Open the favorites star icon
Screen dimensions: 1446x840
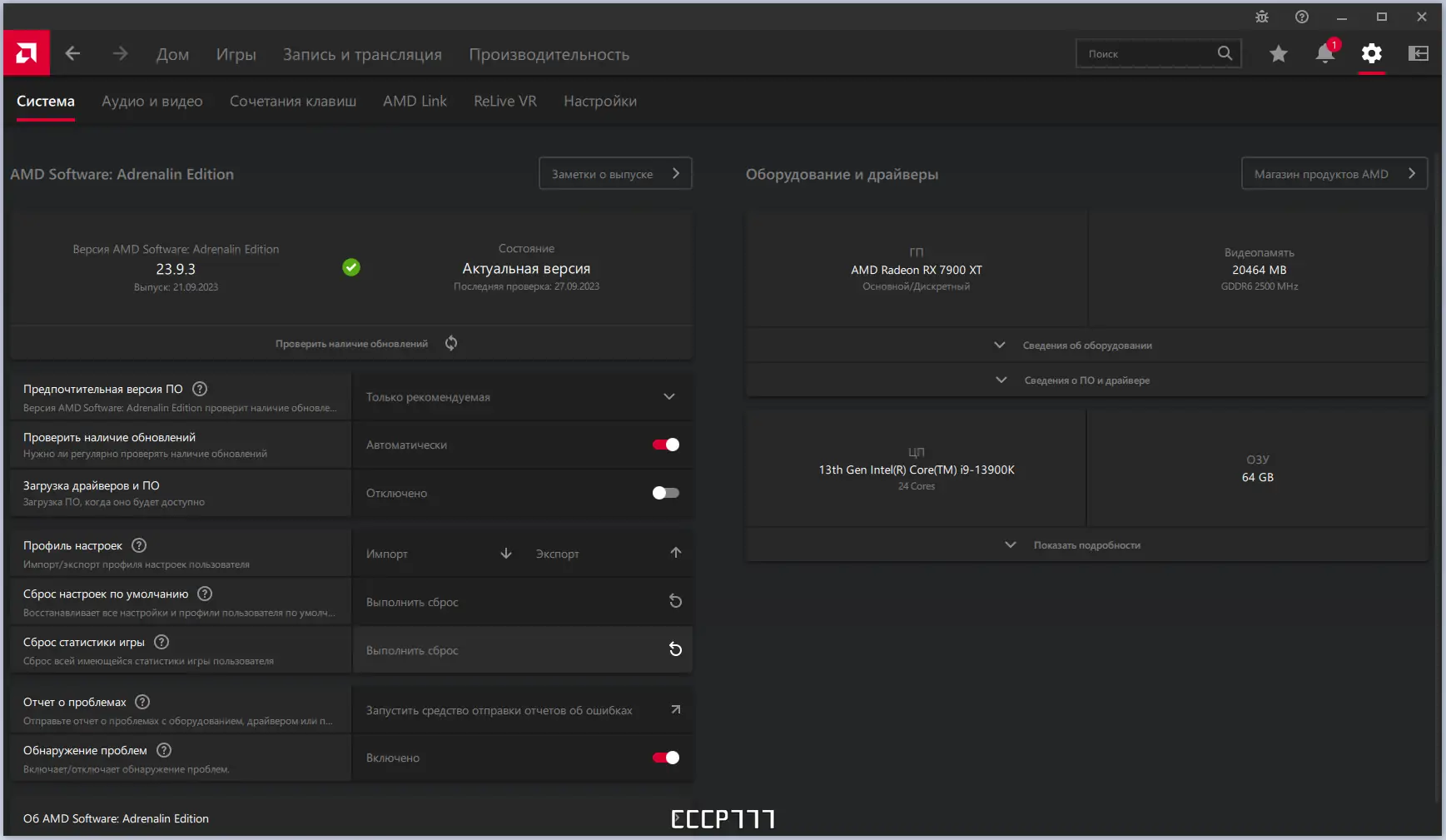click(1279, 54)
